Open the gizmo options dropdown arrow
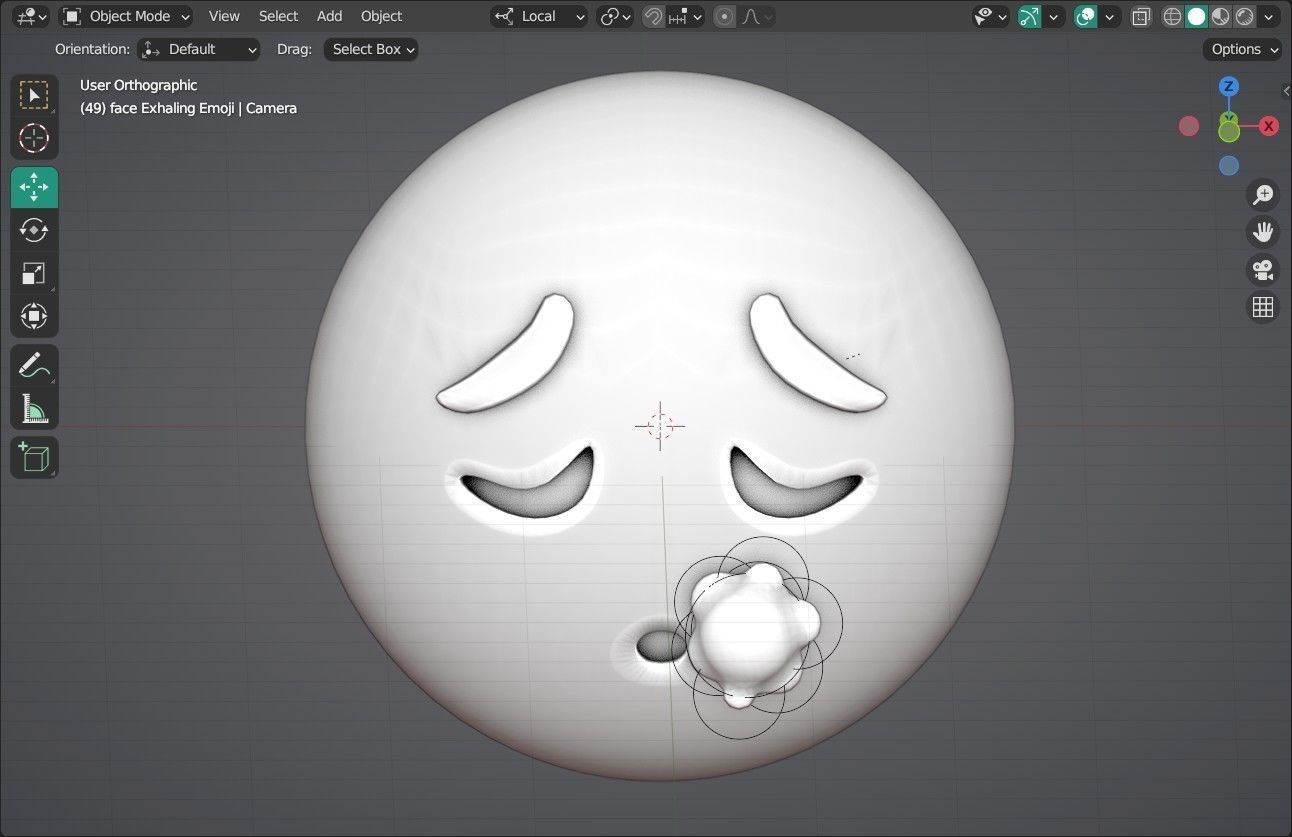The height and width of the screenshot is (837, 1292). [1052, 16]
